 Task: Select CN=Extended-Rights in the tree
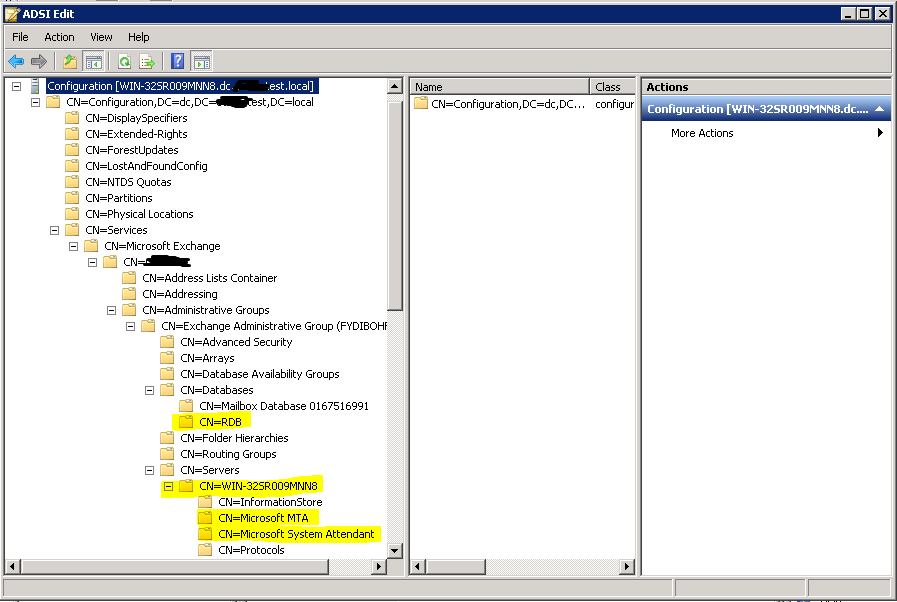tap(136, 134)
